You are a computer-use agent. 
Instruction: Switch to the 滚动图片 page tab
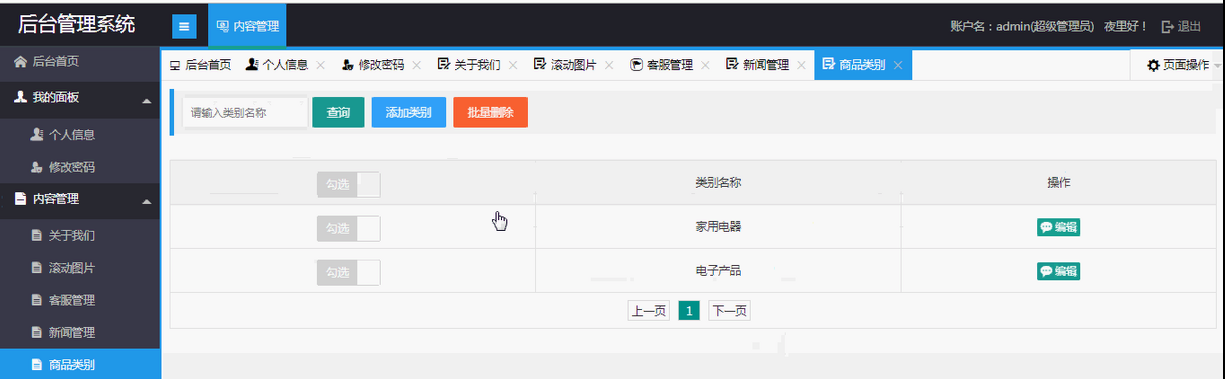(x=565, y=65)
